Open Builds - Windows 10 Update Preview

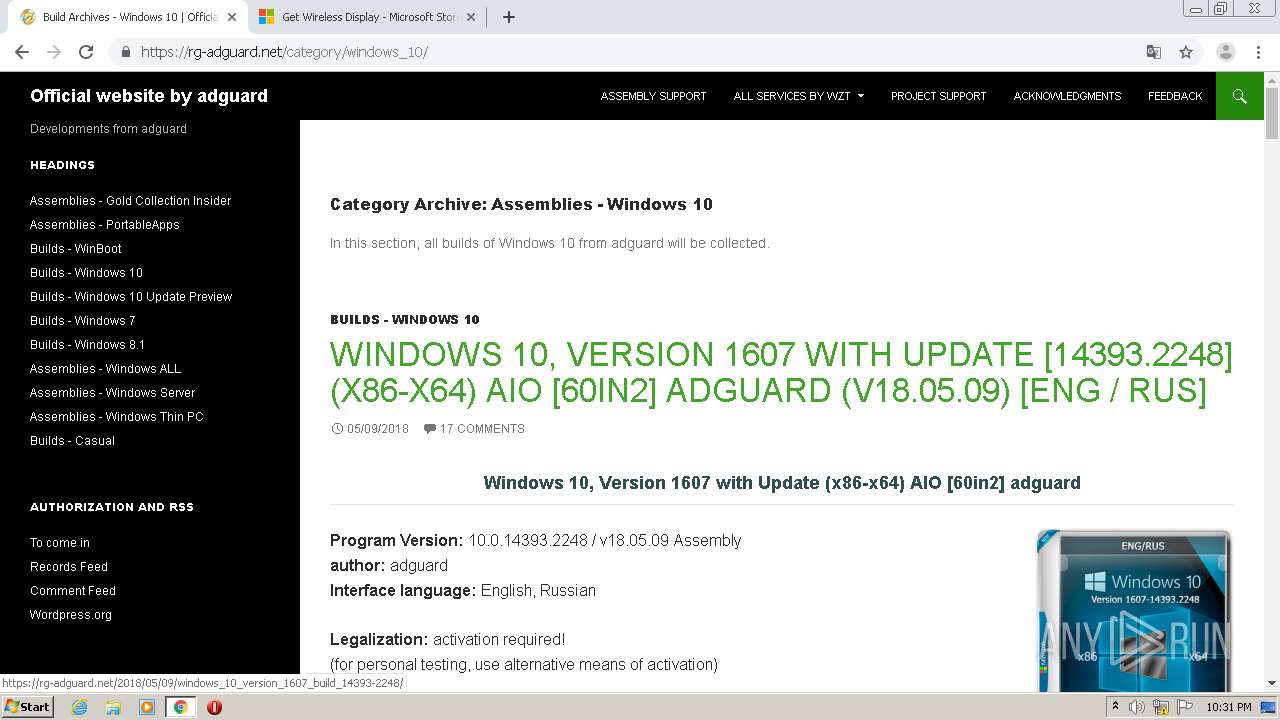coord(131,297)
